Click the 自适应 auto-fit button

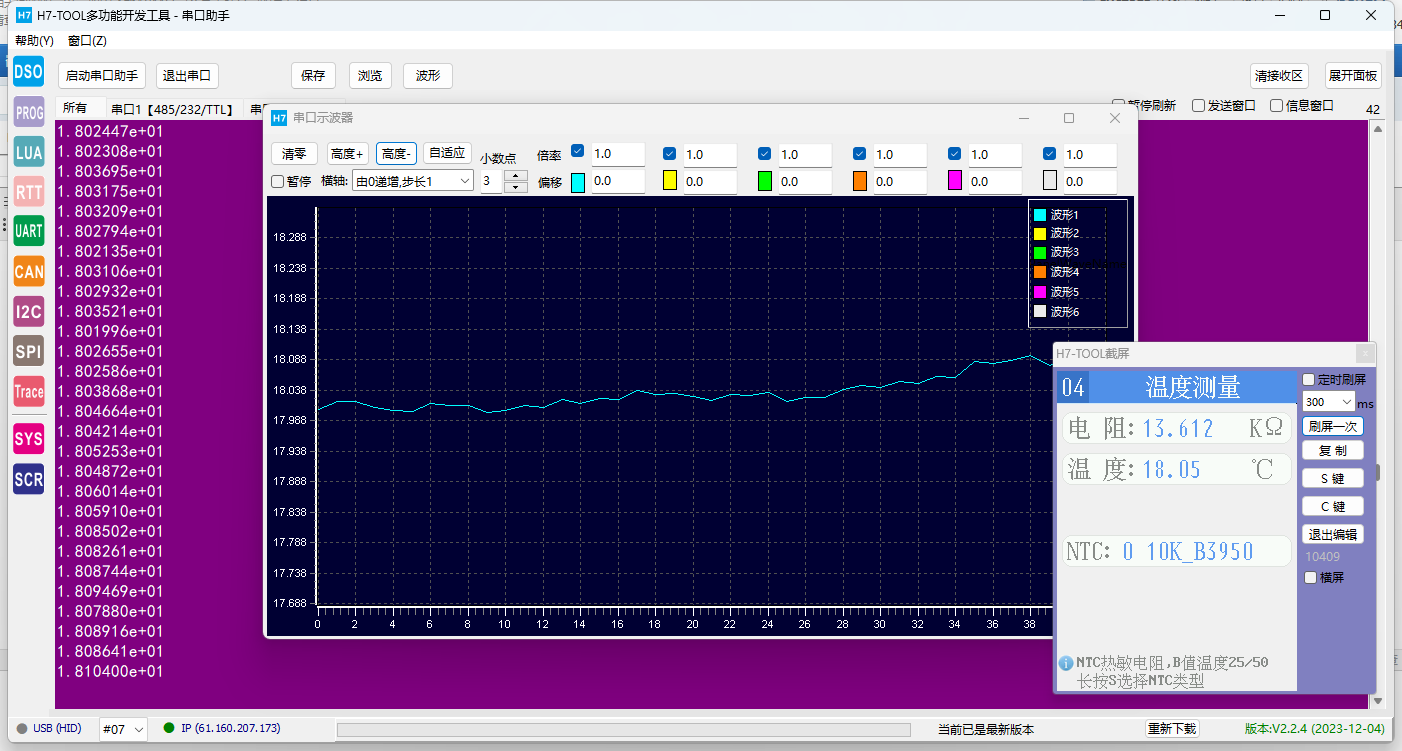click(447, 153)
